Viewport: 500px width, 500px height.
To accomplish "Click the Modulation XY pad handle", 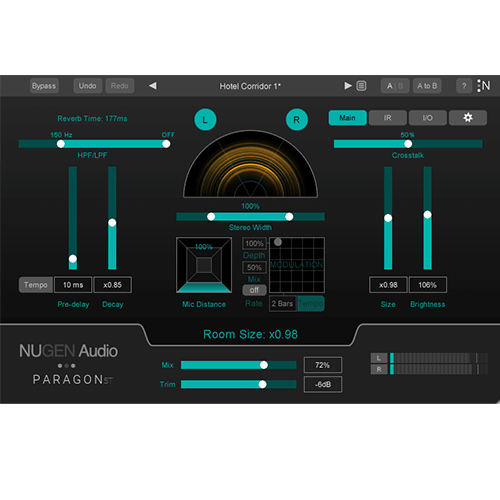I will (278, 242).
